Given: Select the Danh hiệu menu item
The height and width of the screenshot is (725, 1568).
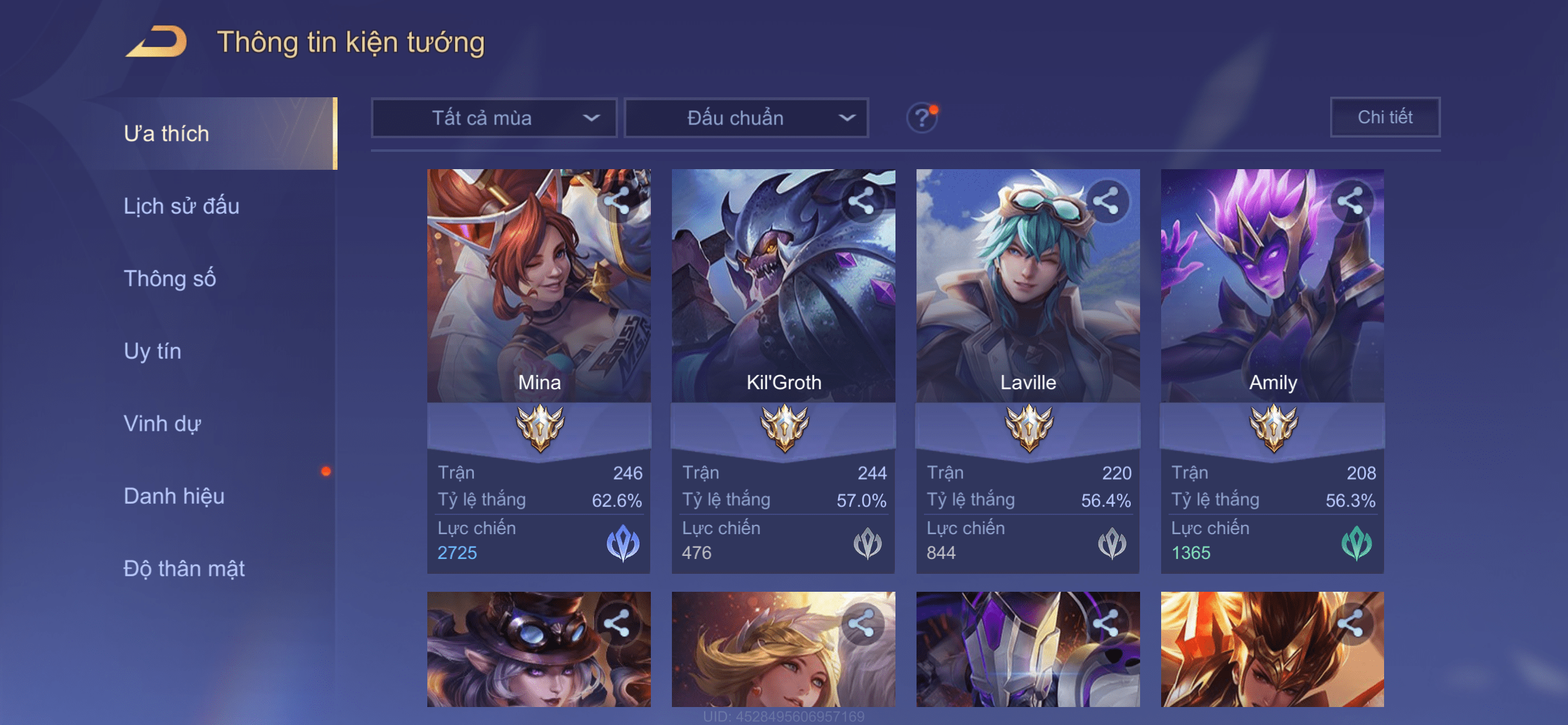Looking at the screenshot, I should [174, 496].
